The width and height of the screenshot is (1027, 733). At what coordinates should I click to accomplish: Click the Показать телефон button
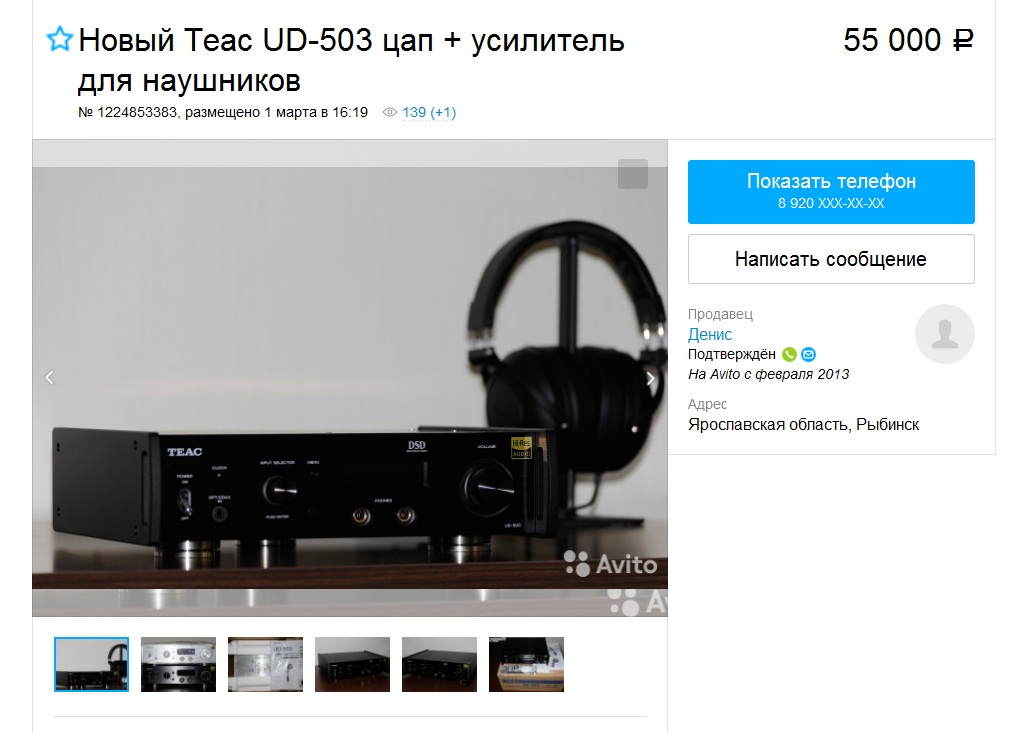(x=831, y=192)
